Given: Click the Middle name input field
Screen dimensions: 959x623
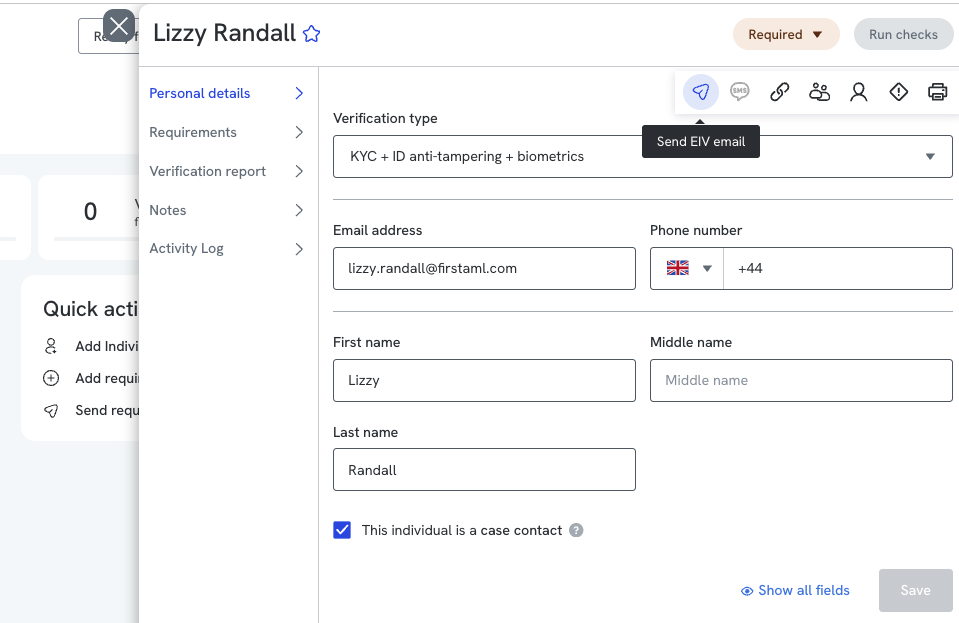Looking at the screenshot, I should coord(801,380).
